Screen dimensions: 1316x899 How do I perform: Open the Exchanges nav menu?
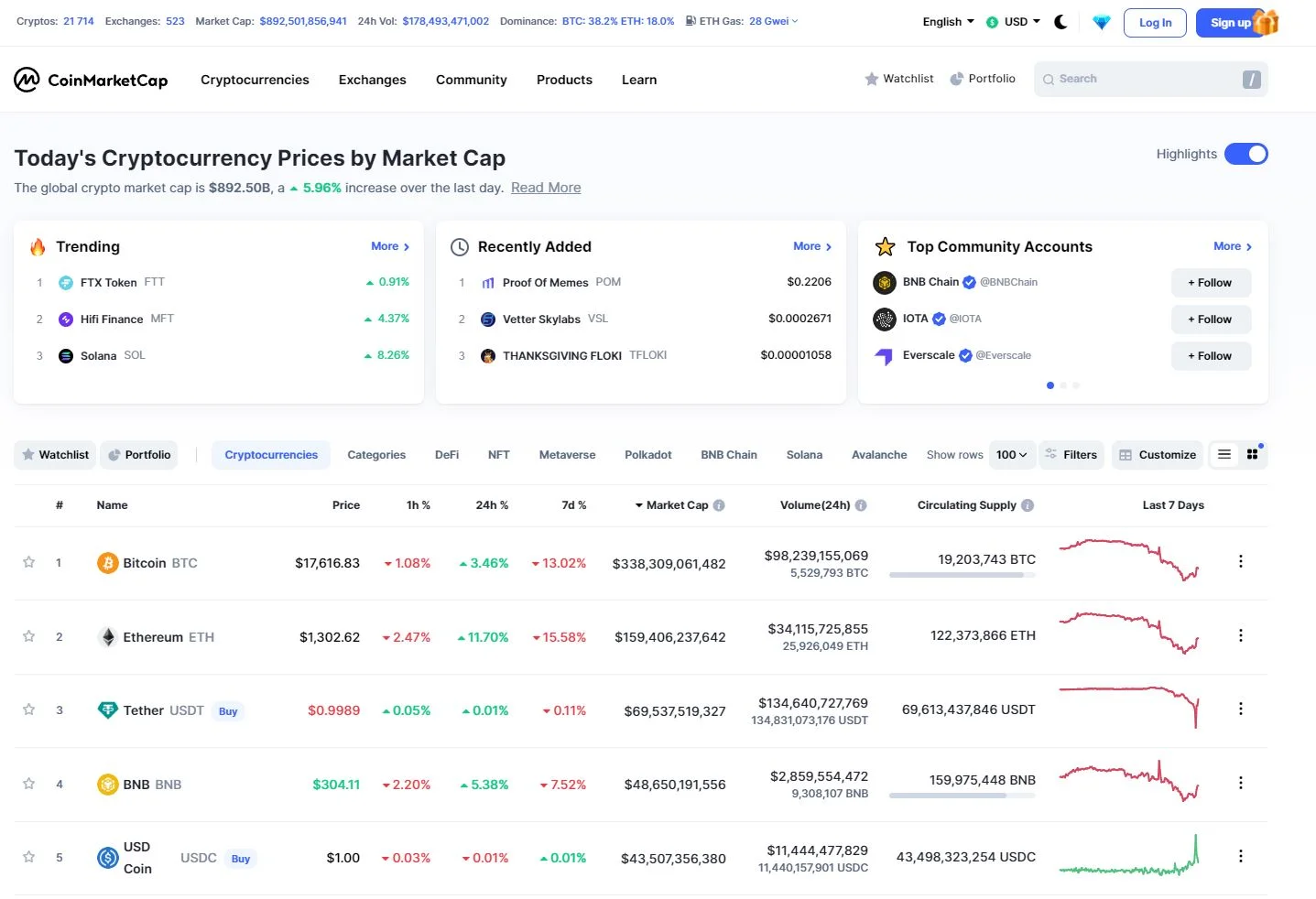[373, 80]
